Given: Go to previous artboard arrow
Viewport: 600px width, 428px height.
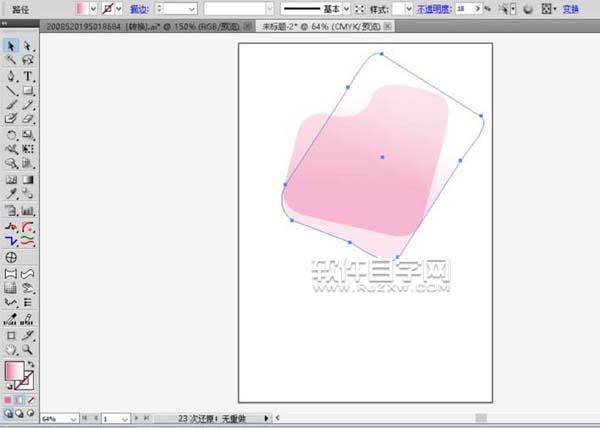Looking at the screenshot, I should (x=96, y=418).
